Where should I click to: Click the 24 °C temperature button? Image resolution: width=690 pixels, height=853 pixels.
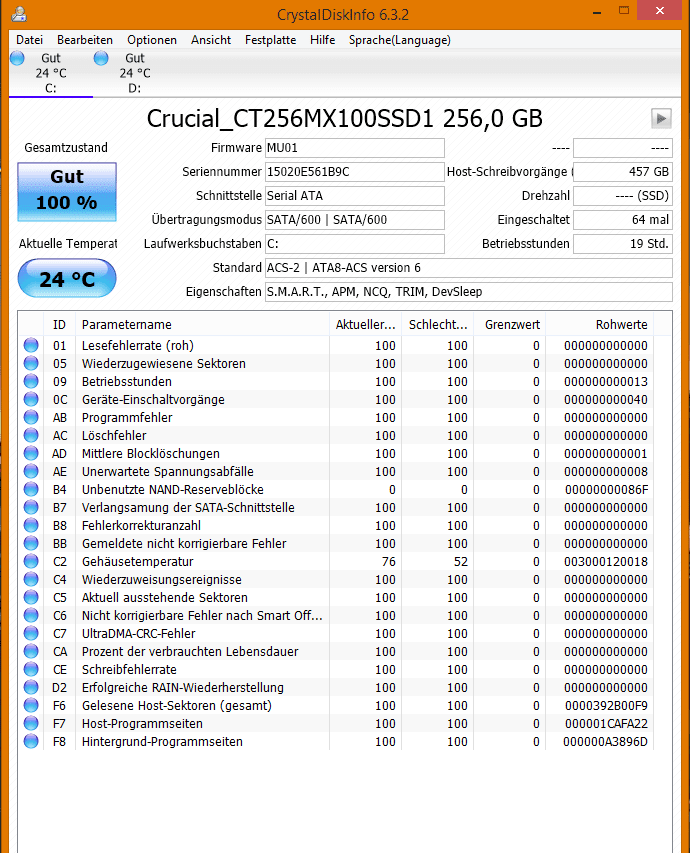(x=67, y=279)
